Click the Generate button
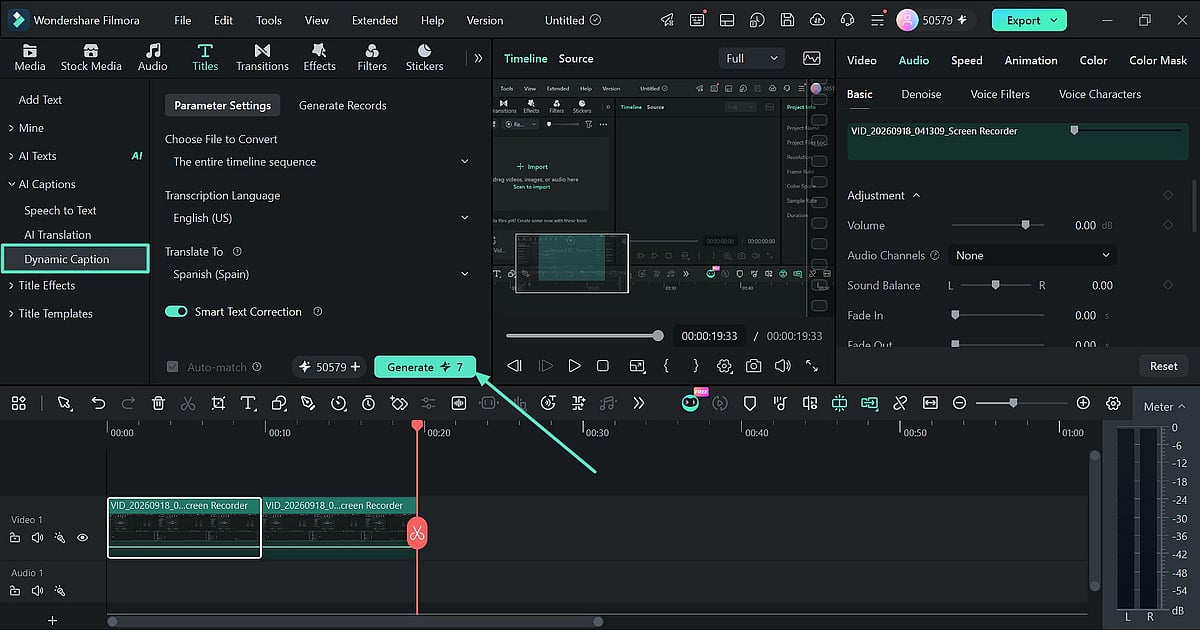 425,367
